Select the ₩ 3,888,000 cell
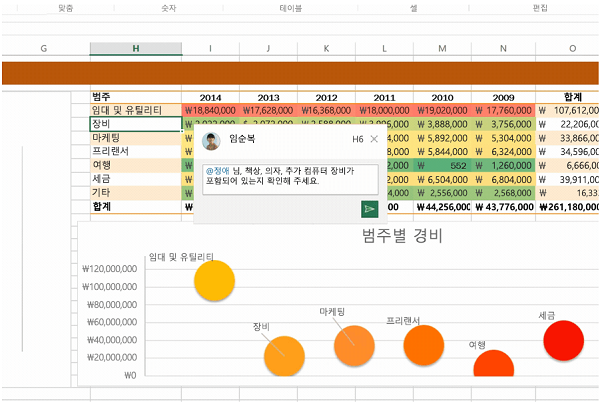 (x=442, y=124)
